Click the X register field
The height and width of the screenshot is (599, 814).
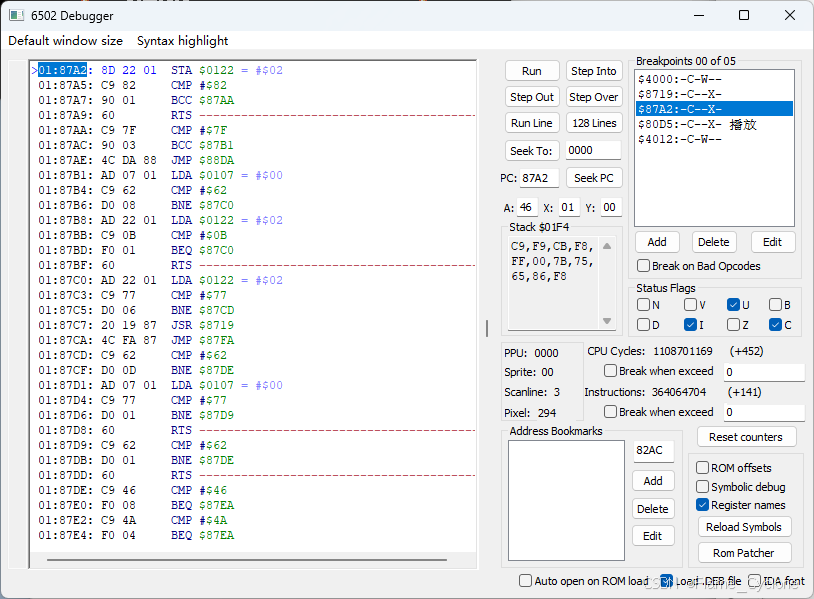coord(569,208)
